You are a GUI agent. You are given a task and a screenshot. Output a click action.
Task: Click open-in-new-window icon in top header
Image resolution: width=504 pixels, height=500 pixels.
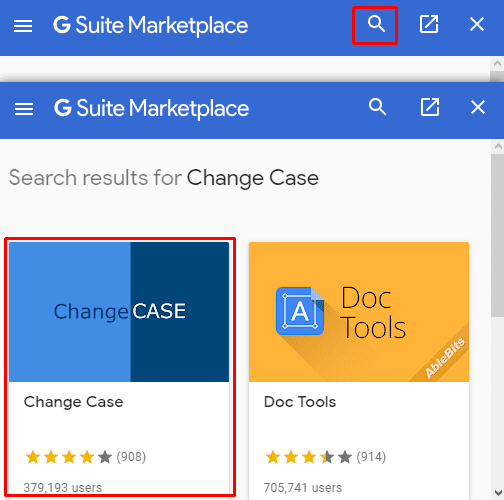(x=429, y=24)
